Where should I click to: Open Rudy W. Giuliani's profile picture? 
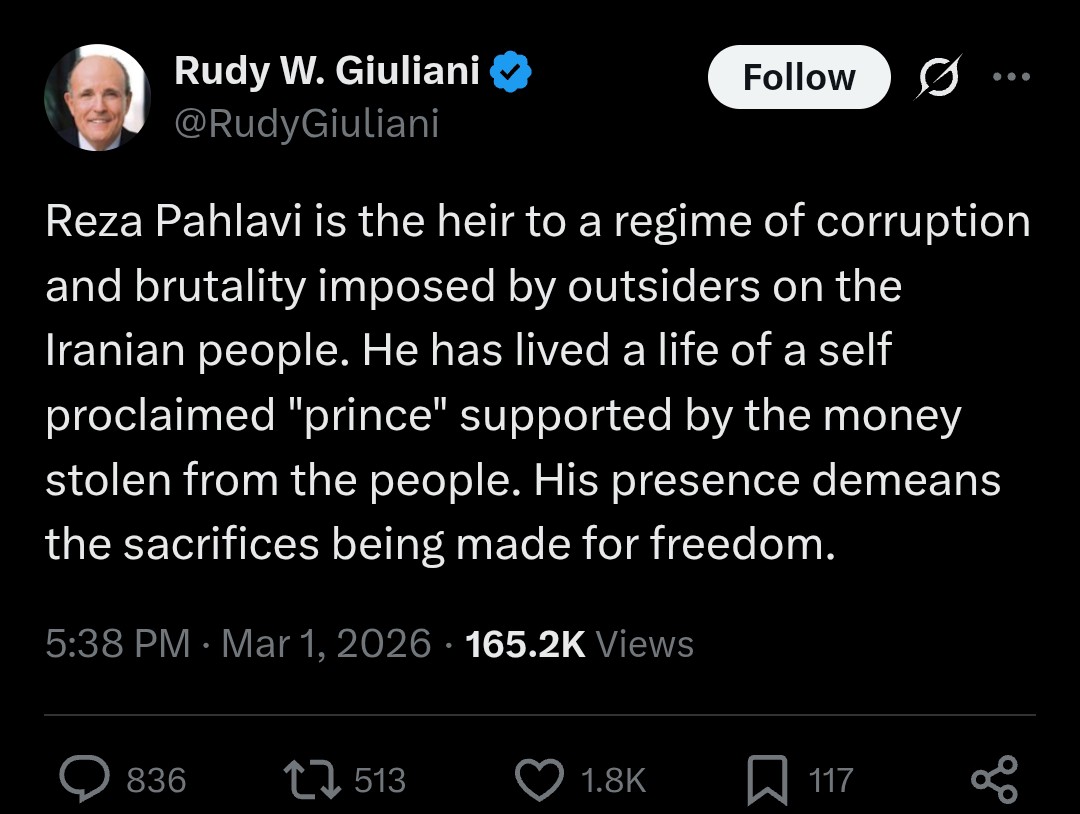tap(97, 97)
